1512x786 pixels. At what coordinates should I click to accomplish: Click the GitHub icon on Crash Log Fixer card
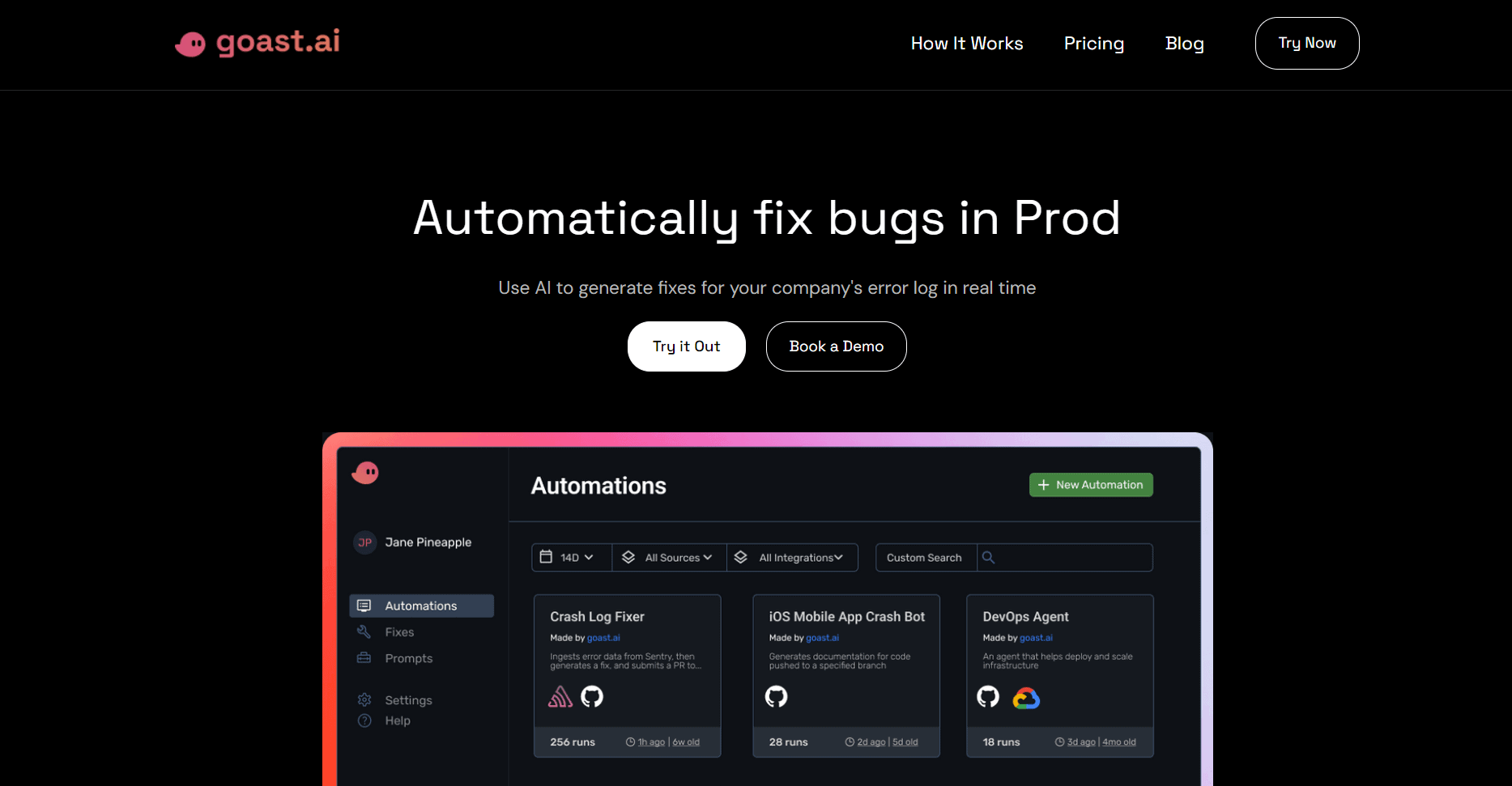[x=592, y=696]
